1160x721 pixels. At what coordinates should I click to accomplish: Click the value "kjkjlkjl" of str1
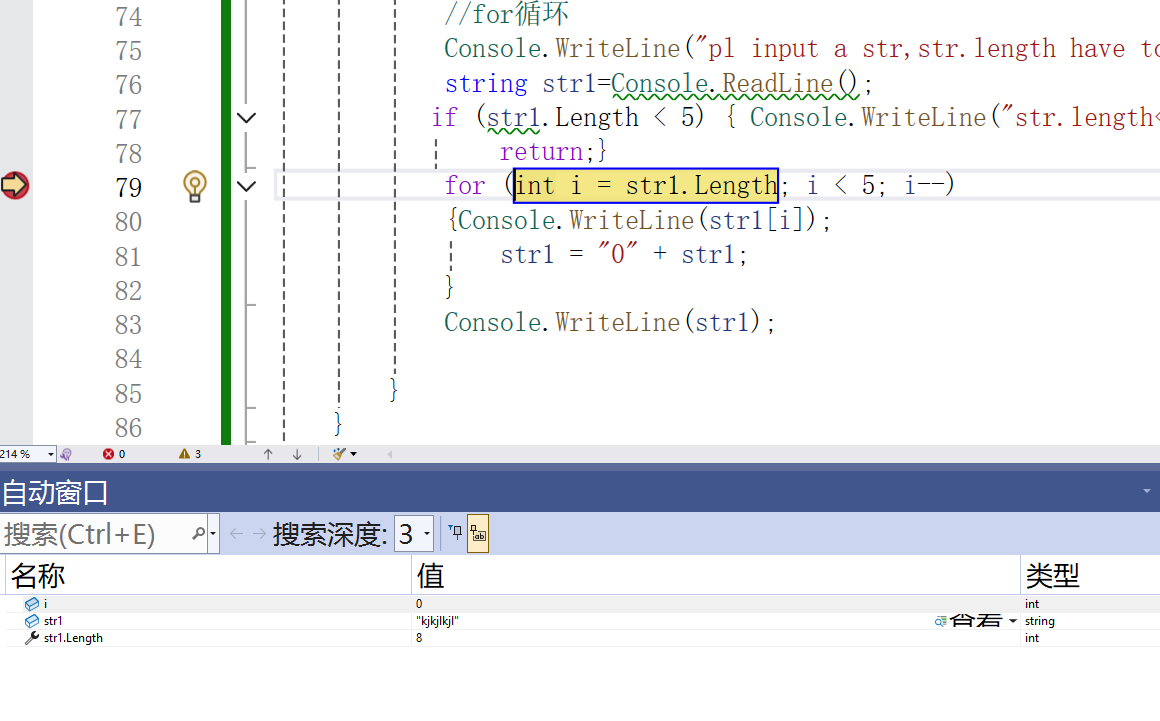(437, 621)
